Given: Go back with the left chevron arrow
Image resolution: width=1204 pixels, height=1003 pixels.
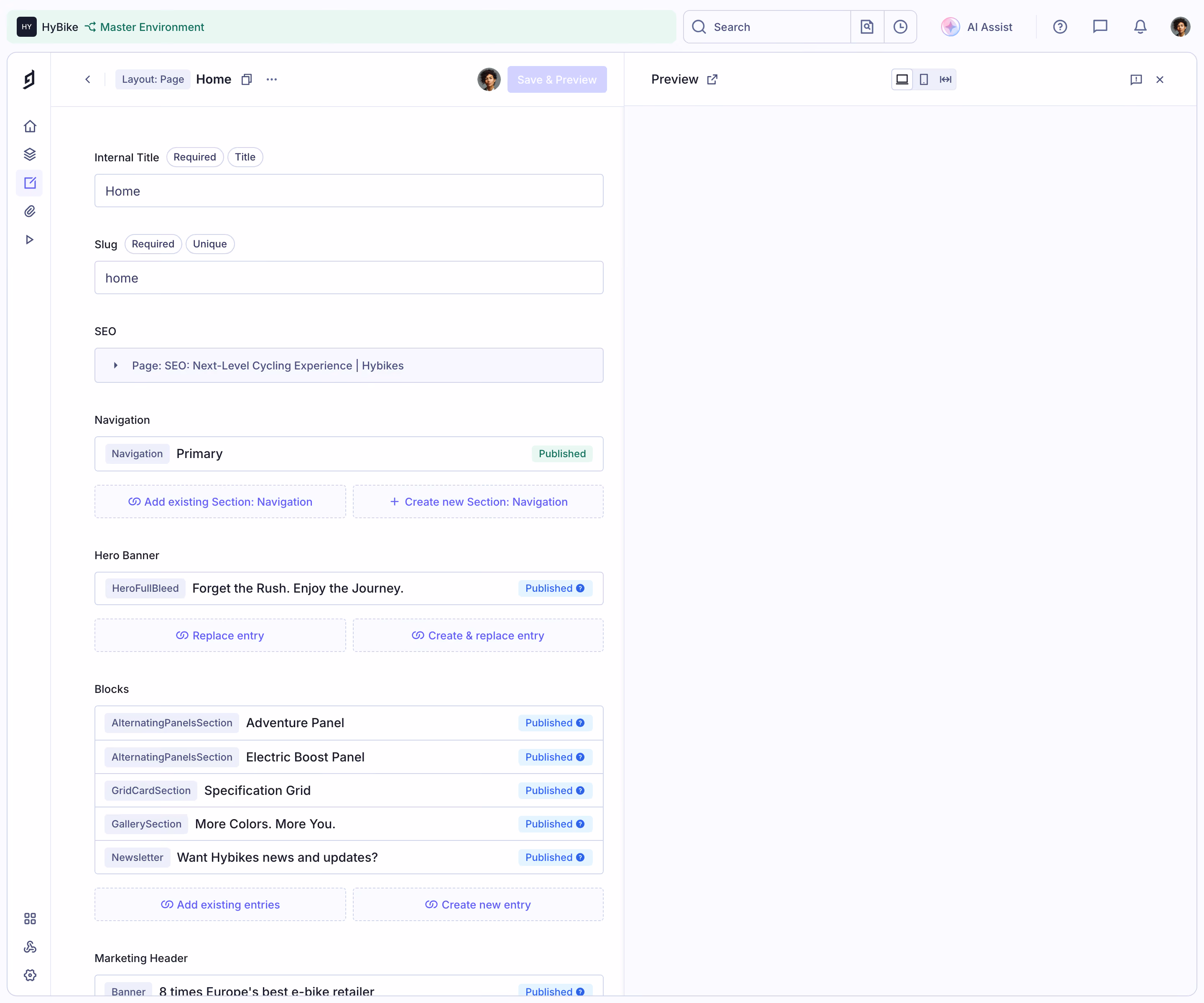Looking at the screenshot, I should [x=88, y=80].
